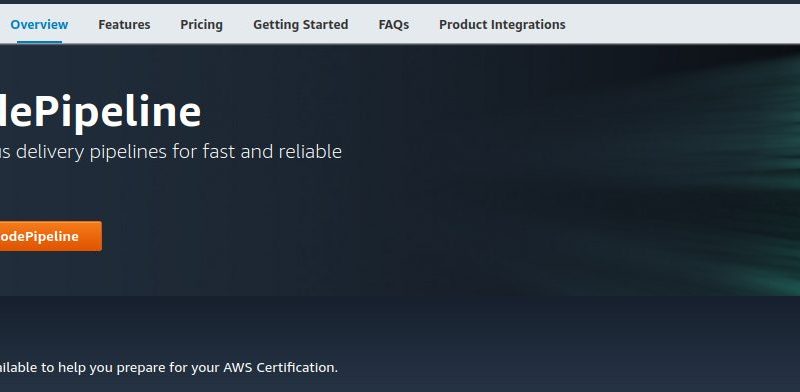
Task: Switch to the Features tab
Action: [x=124, y=24]
